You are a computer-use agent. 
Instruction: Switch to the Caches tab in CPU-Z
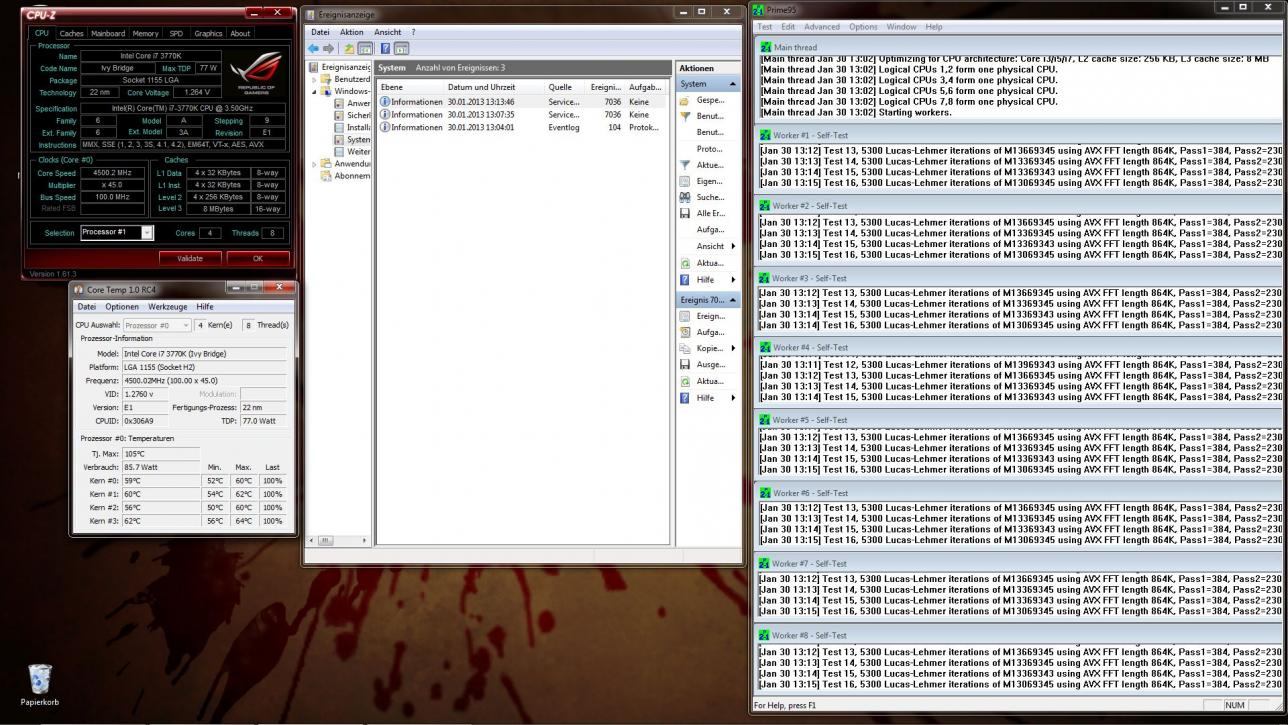(72, 33)
